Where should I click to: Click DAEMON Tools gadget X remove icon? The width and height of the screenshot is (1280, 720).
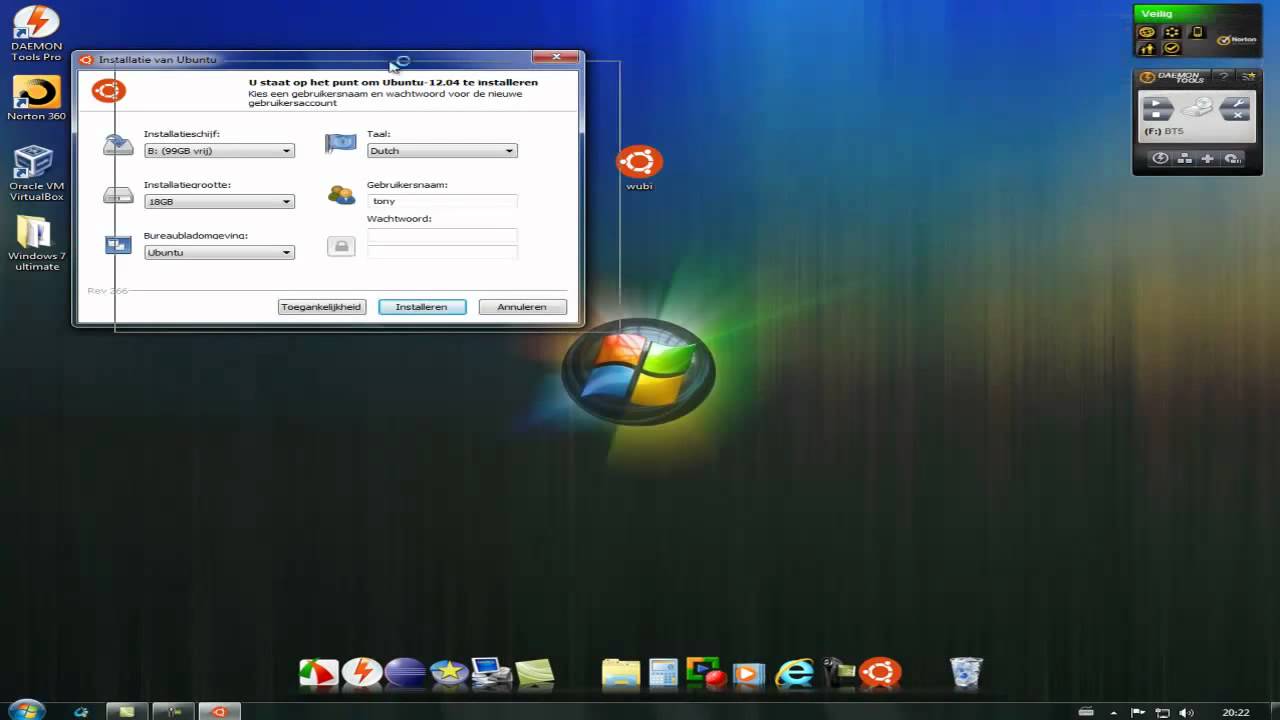1237,115
